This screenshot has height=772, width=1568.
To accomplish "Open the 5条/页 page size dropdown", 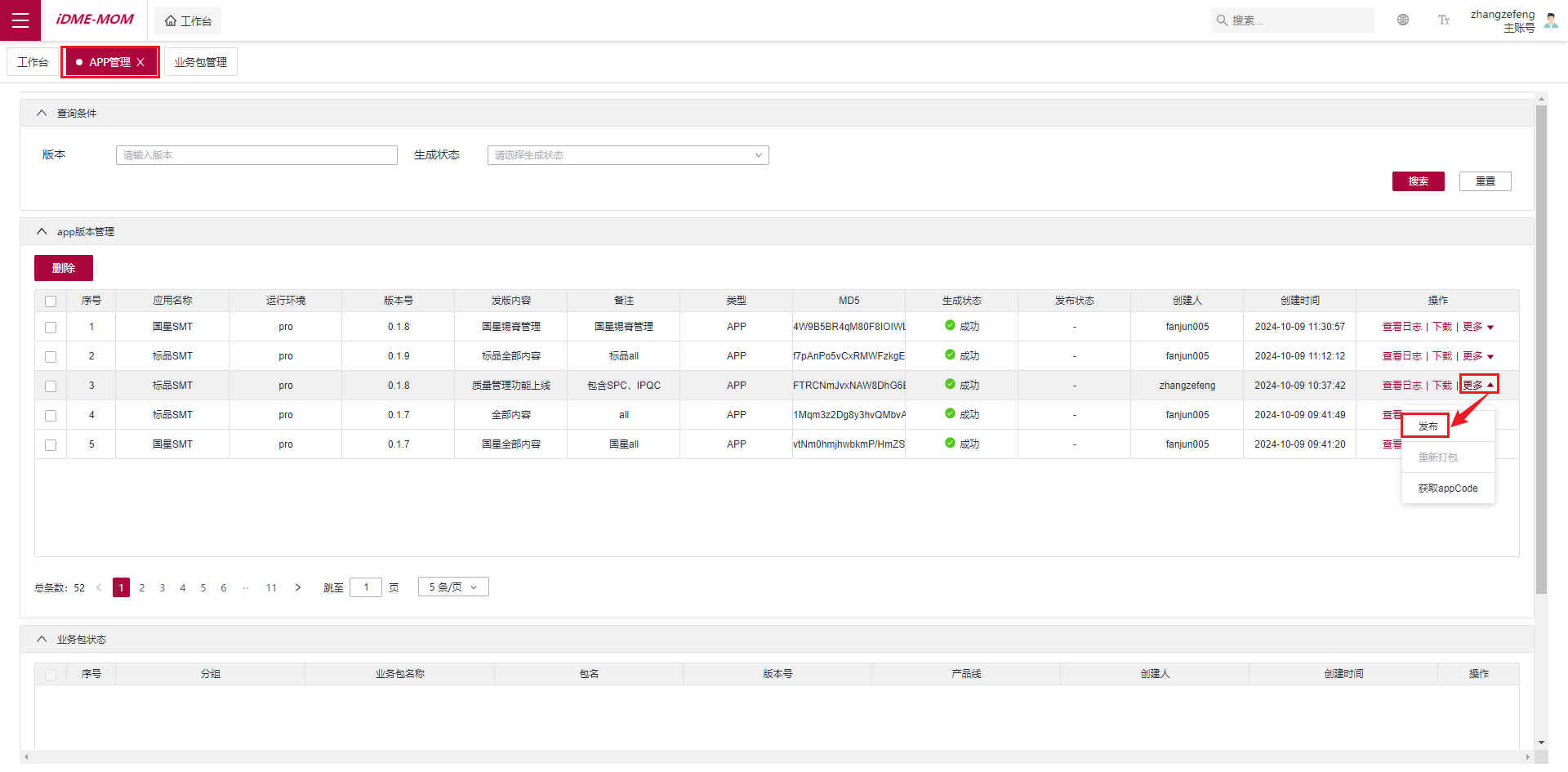I will tap(452, 587).
